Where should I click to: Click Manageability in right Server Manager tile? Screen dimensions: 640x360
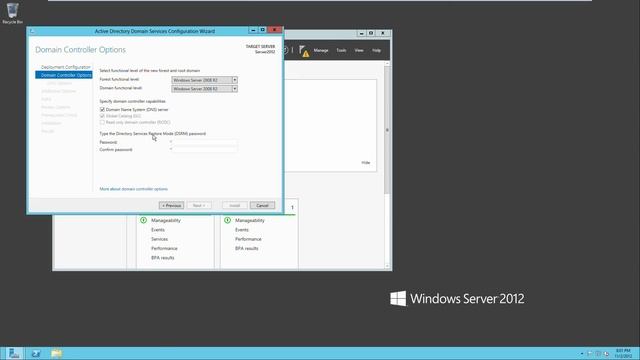tap(250, 220)
